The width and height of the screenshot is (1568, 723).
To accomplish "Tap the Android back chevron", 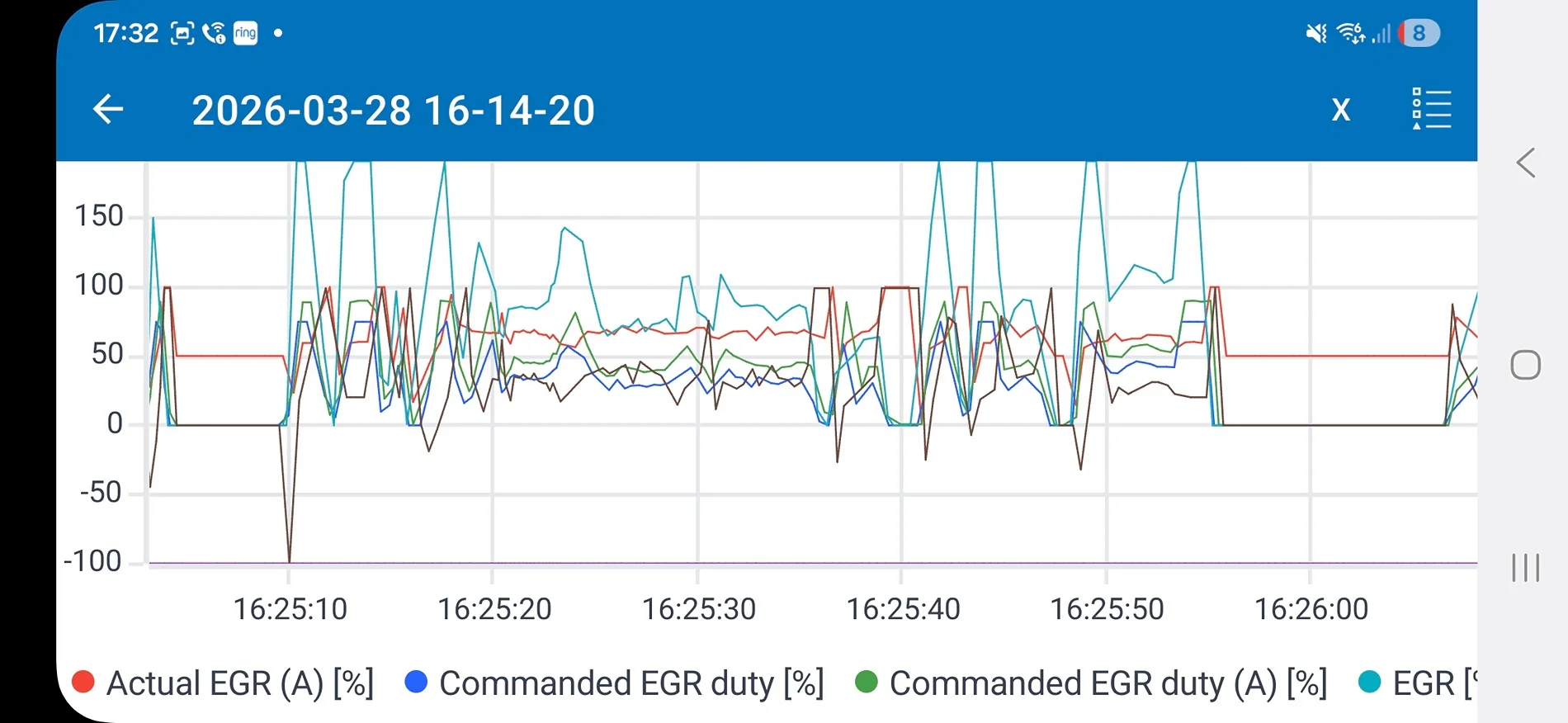I will point(1526,163).
